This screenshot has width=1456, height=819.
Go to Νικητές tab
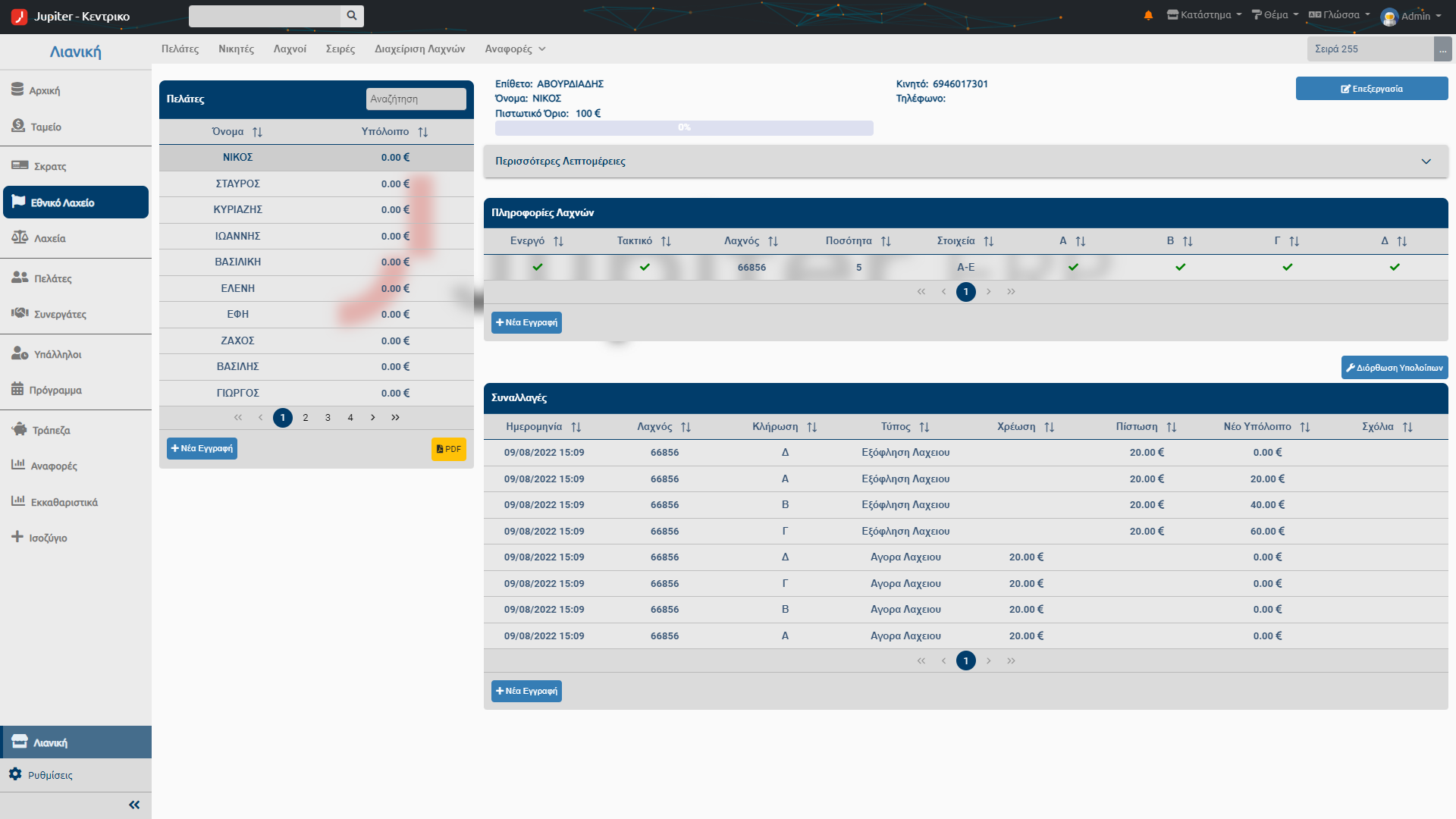(x=236, y=49)
